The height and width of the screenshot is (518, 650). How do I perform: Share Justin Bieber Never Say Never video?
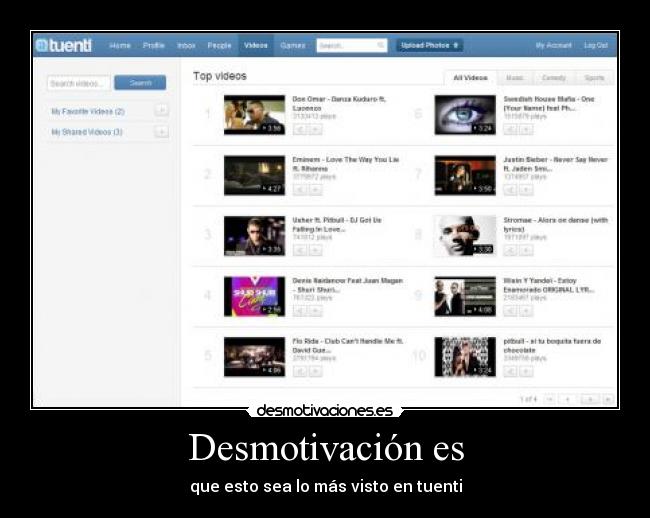[510, 190]
